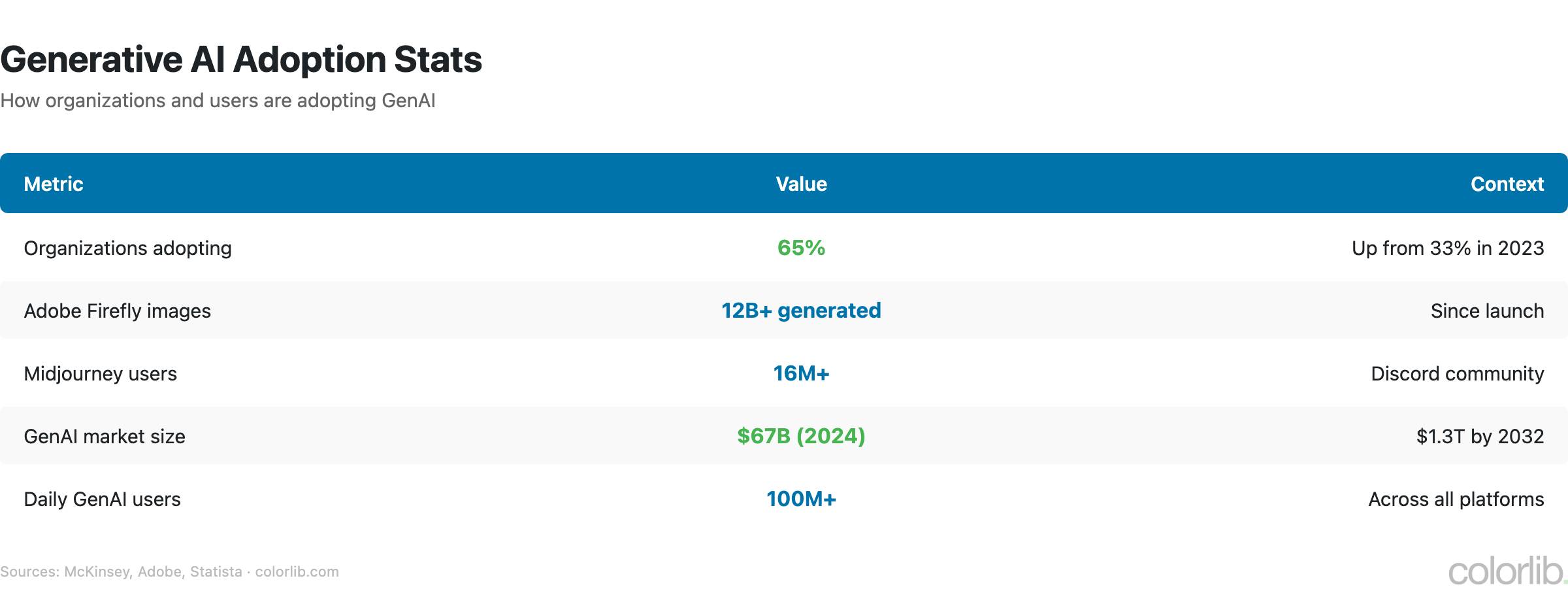Image resolution: width=1568 pixels, height=608 pixels.
Task: Click the Sources colorlib.com footer text
Action: pyautogui.click(x=170, y=572)
